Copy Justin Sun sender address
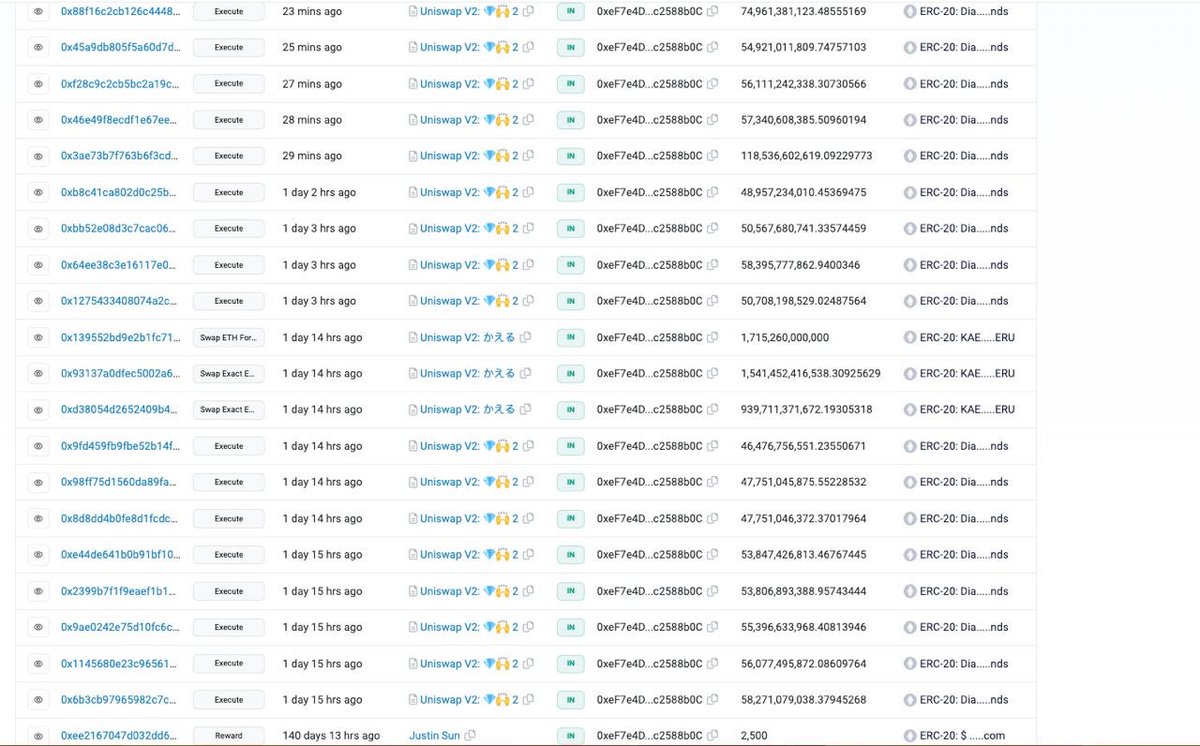This screenshot has width=1200, height=746. (470, 735)
